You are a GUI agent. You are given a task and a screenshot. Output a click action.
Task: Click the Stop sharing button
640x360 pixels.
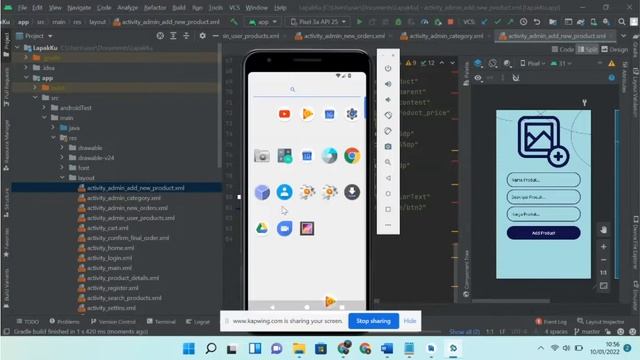click(x=373, y=321)
